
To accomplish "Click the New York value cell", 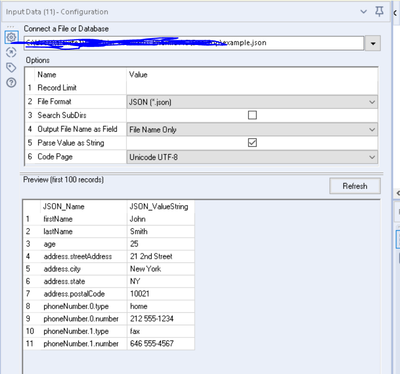I will (161, 269).
